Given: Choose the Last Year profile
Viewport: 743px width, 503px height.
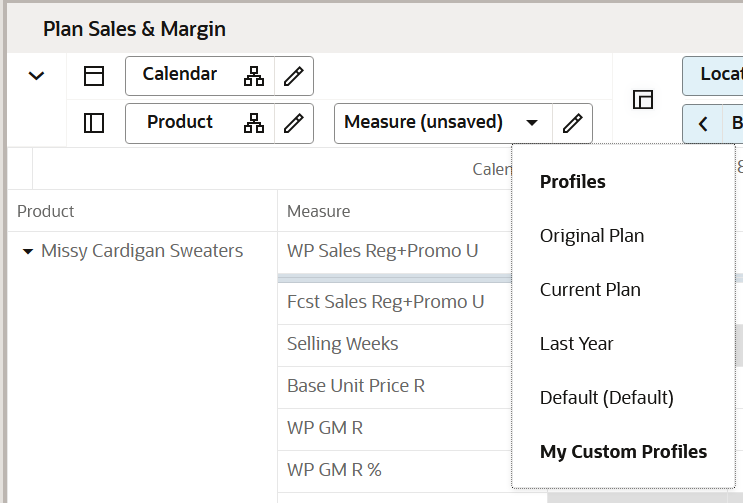Looking at the screenshot, I should [x=577, y=344].
